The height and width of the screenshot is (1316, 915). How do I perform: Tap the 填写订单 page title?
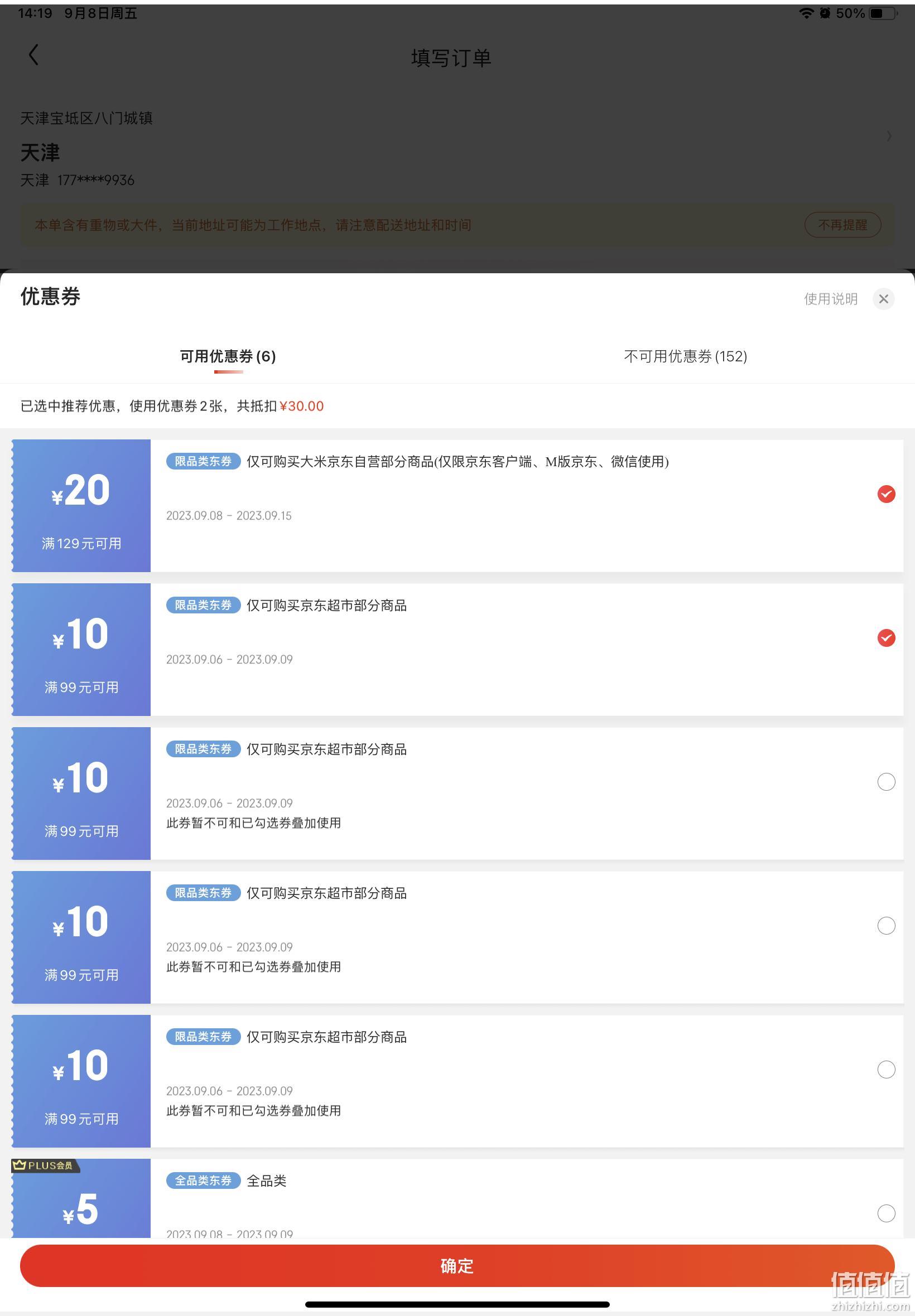(x=451, y=58)
